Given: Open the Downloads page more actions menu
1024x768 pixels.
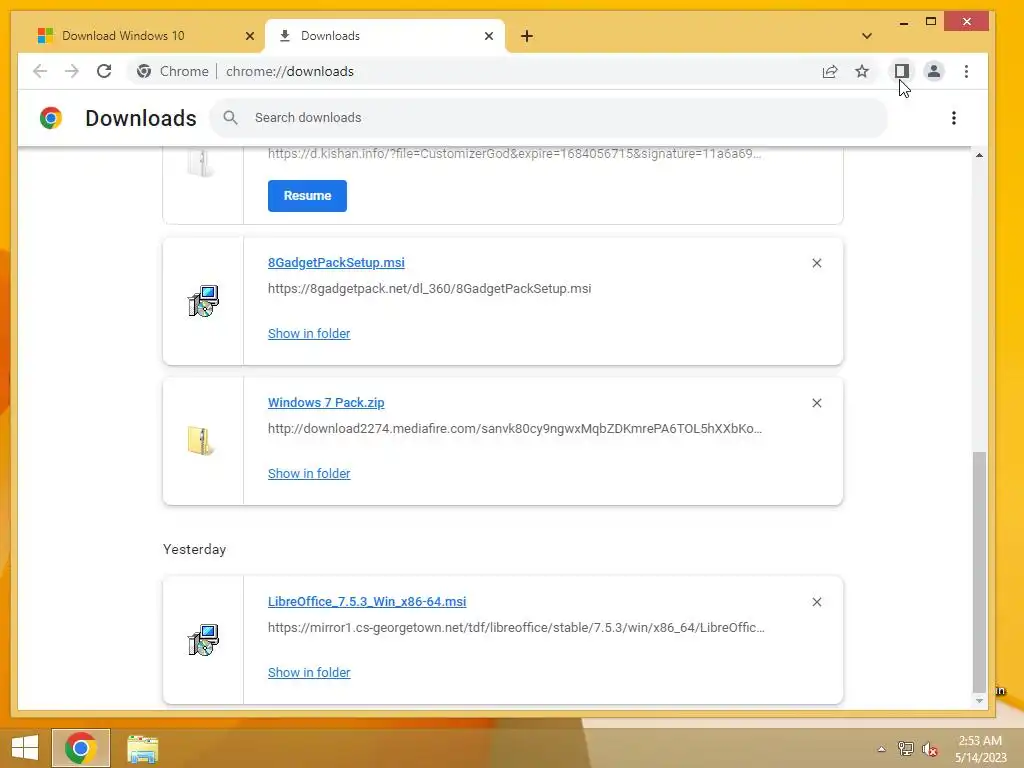Looking at the screenshot, I should click(953, 118).
